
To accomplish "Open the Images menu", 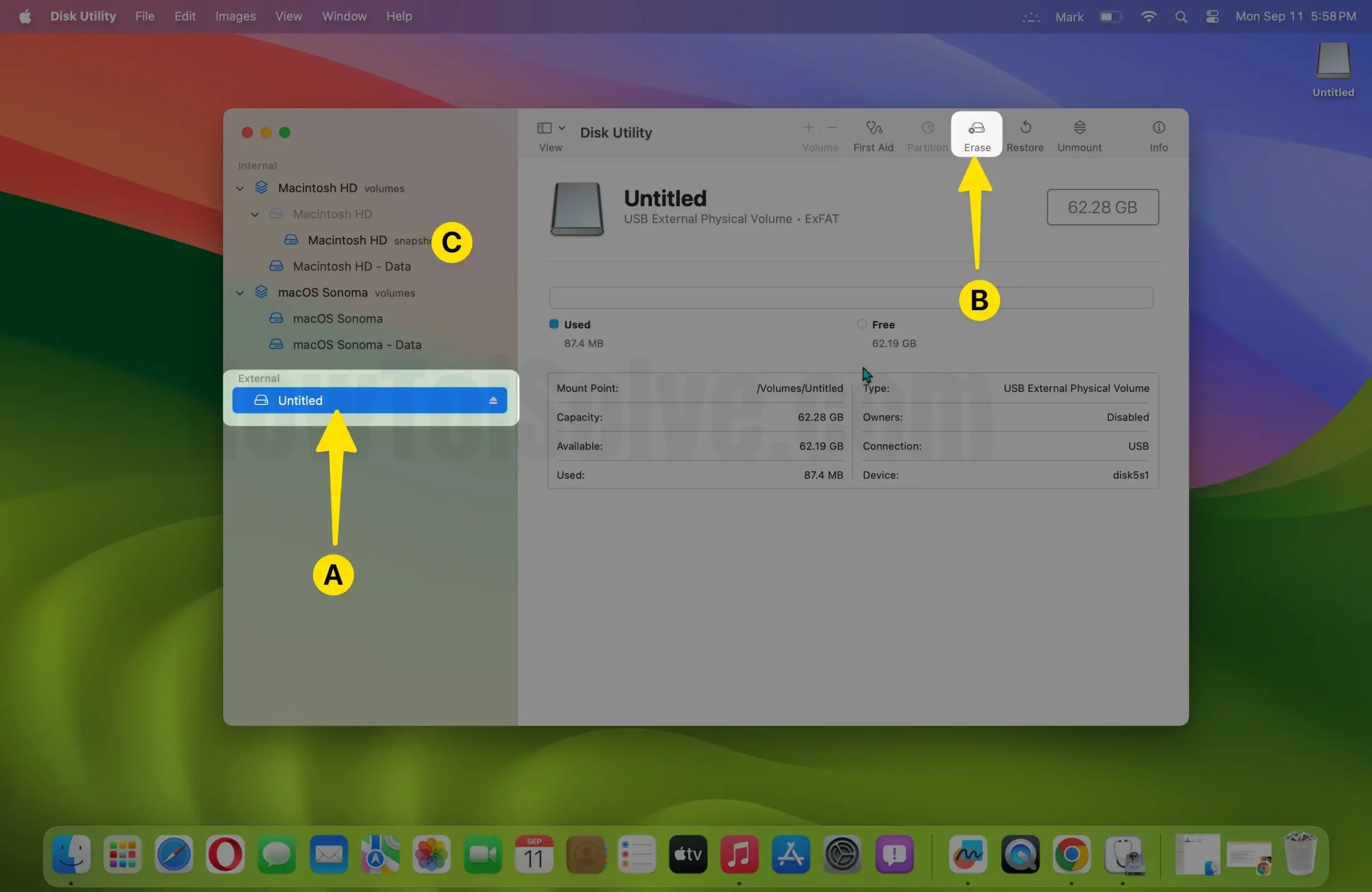I will pyautogui.click(x=234, y=16).
